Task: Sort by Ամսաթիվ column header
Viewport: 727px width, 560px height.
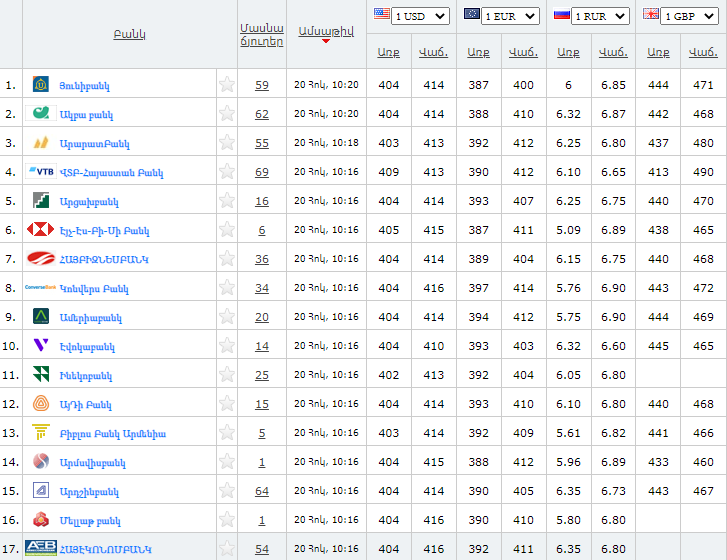Action: click(326, 32)
